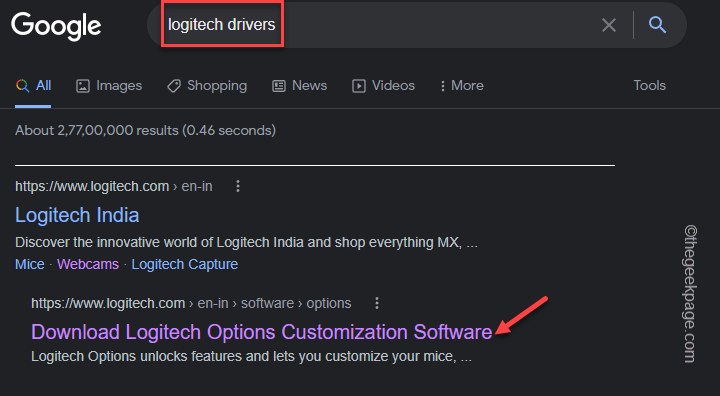Click the 'Discover the innovative world' snippet

[247, 242]
